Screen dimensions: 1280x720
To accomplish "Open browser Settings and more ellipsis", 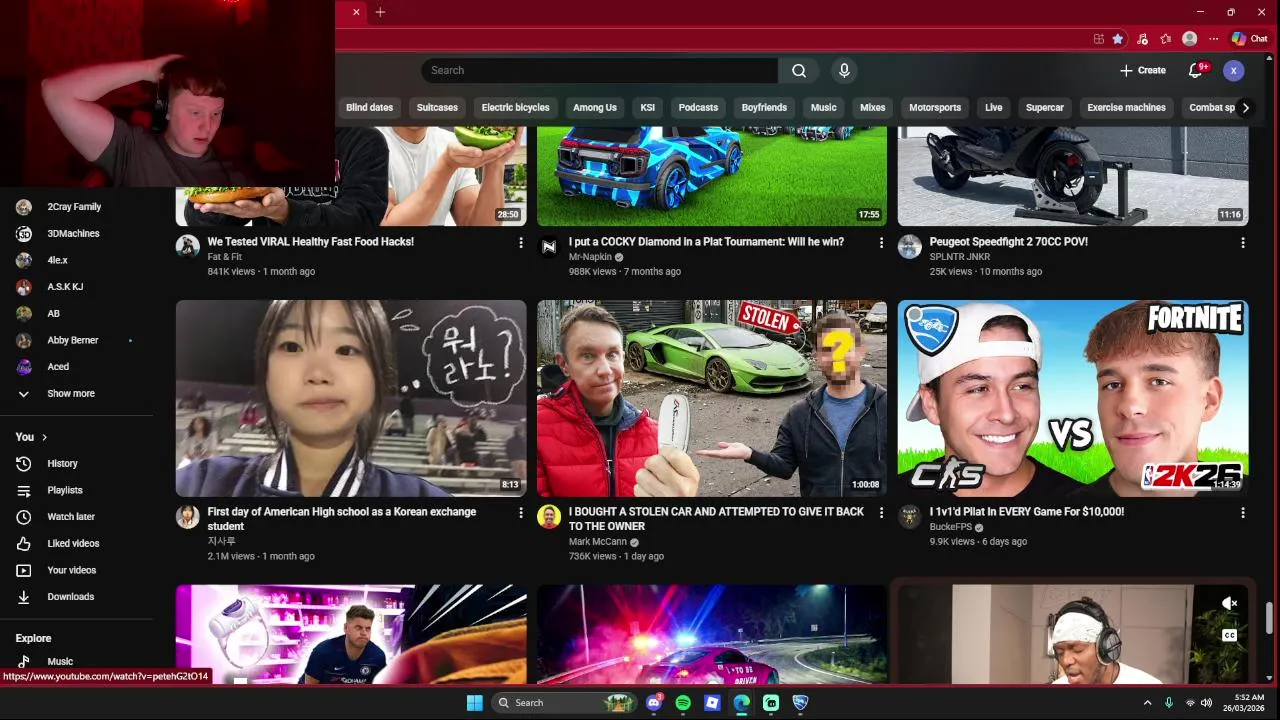I will point(1213,39).
